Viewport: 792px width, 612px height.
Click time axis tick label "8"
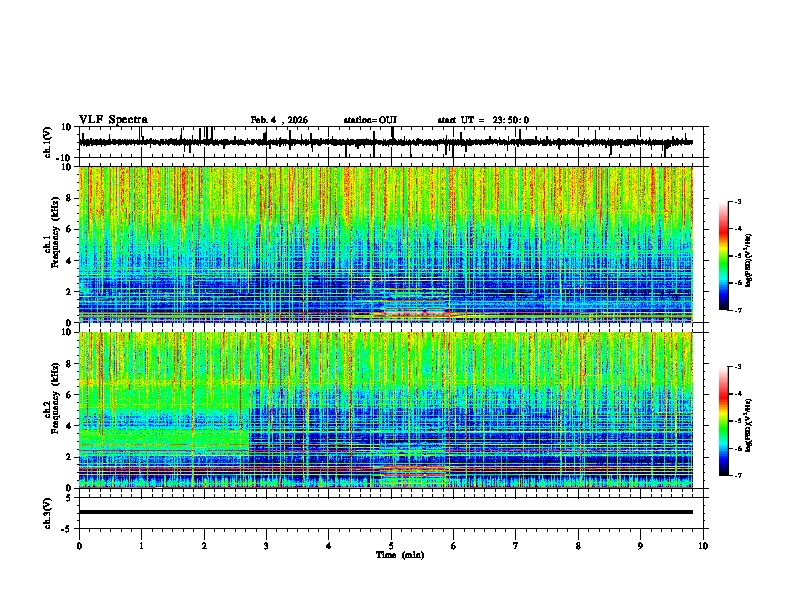[x=578, y=546]
